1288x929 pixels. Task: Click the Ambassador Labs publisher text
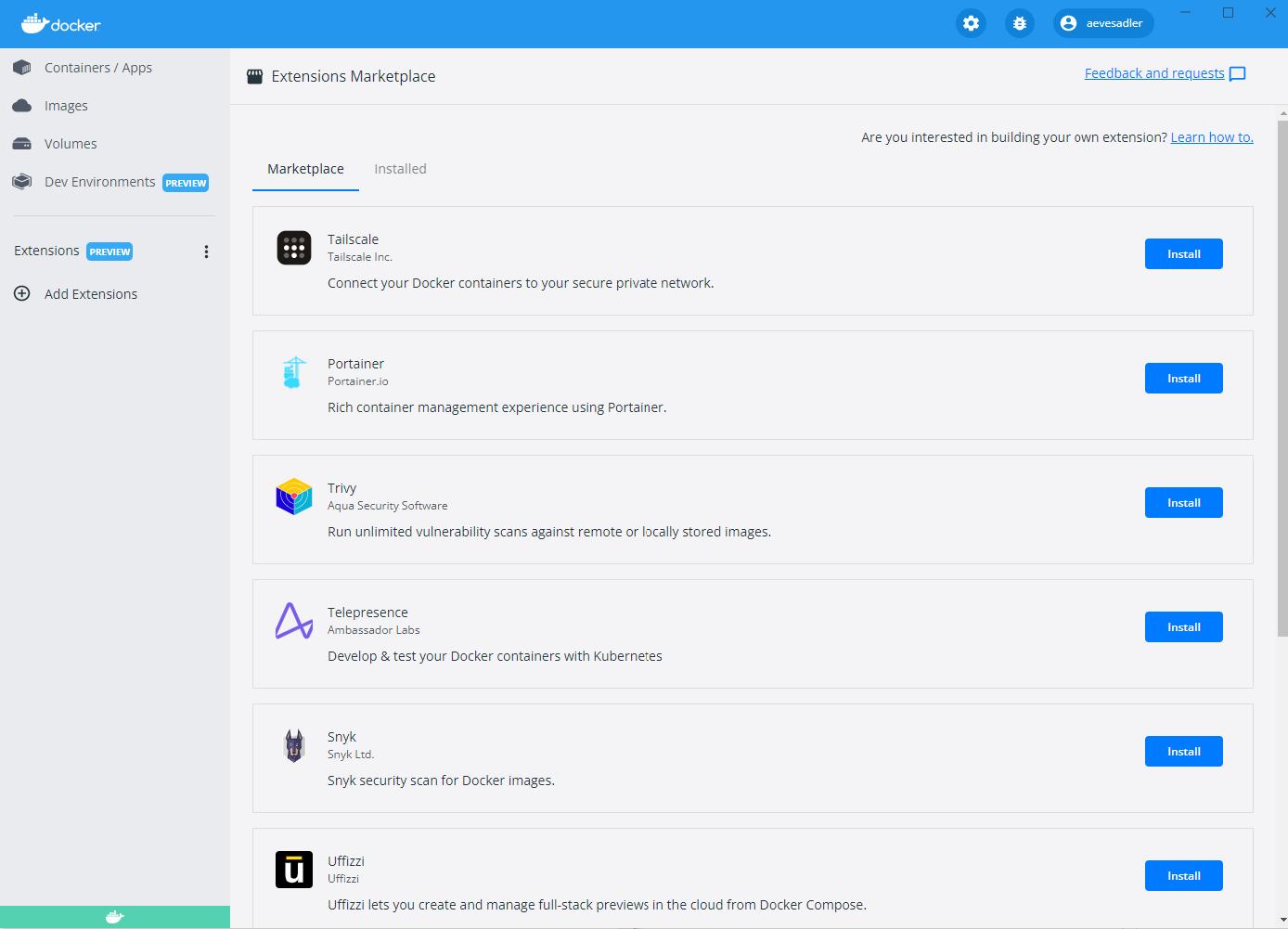point(374,630)
